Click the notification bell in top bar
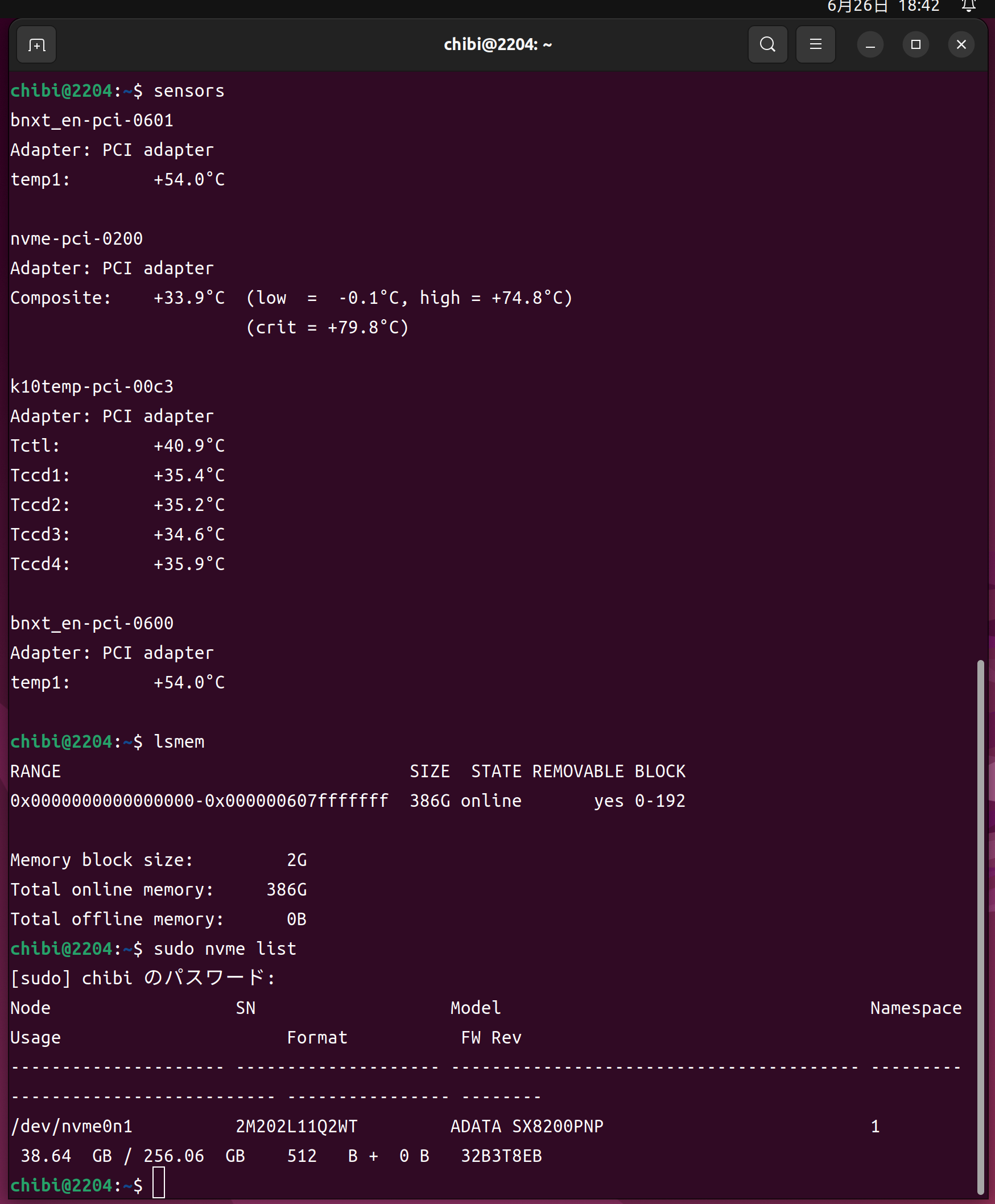This screenshot has width=995, height=1204. tap(968, 7)
